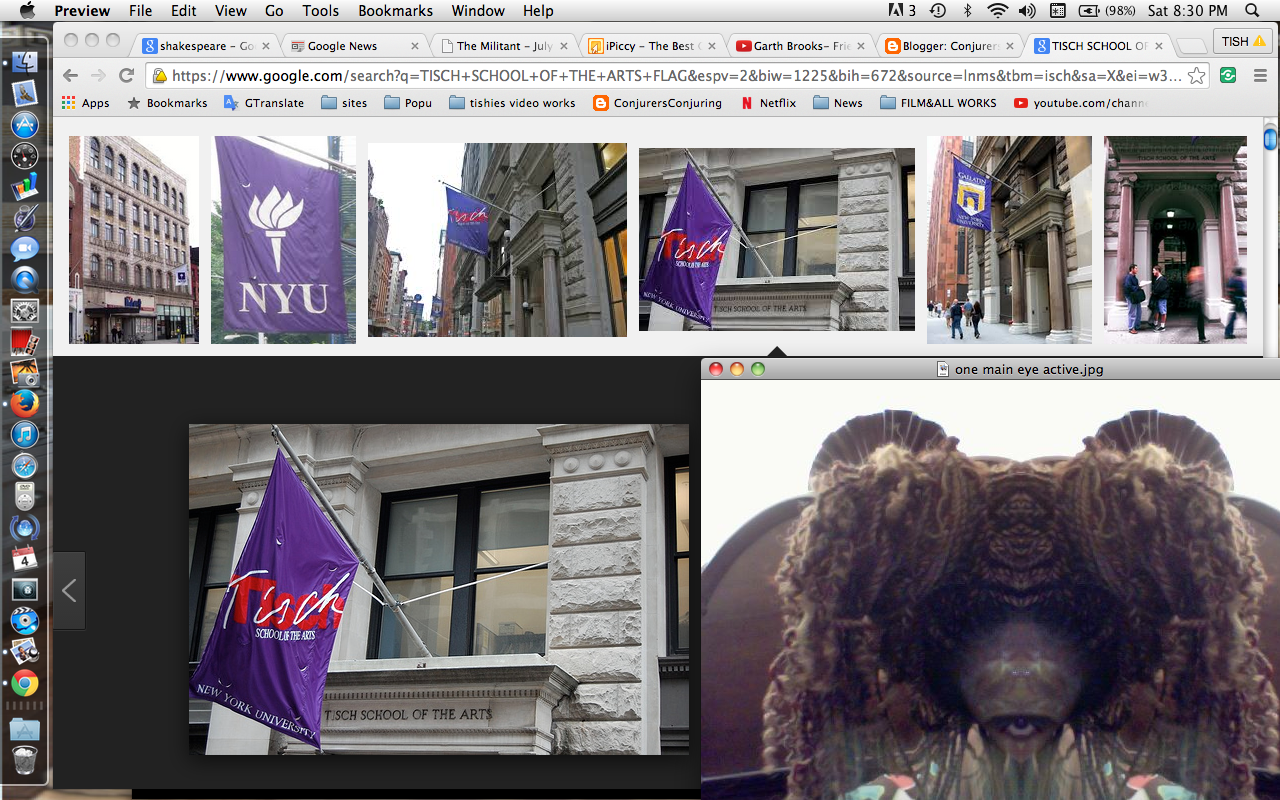Screen dimensions: 1280x800
Task: Select the NYU torch flag thumbnail
Action: [283, 240]
